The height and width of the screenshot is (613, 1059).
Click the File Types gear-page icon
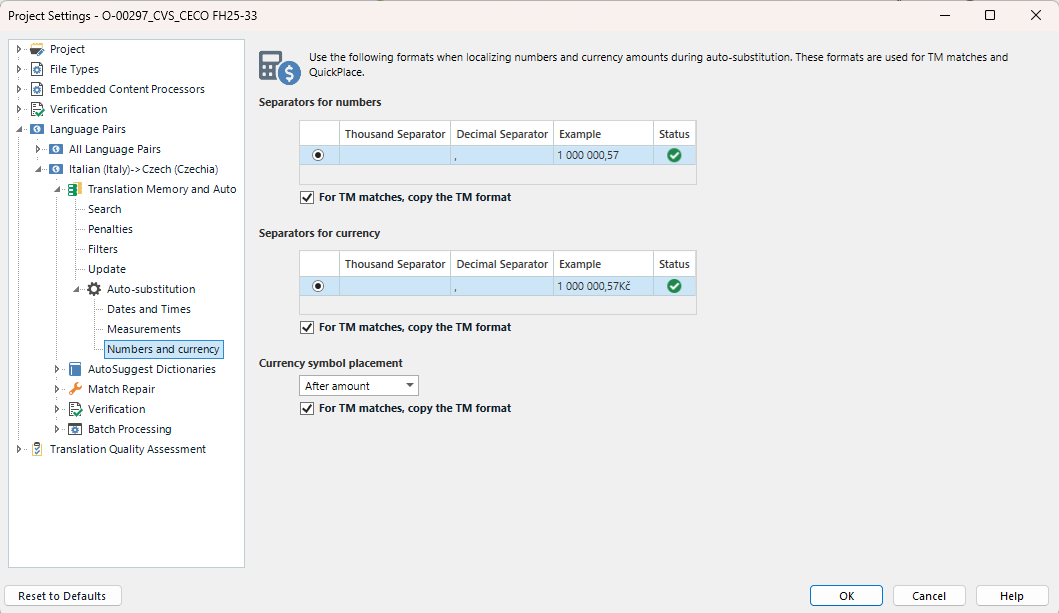(37, 69)
